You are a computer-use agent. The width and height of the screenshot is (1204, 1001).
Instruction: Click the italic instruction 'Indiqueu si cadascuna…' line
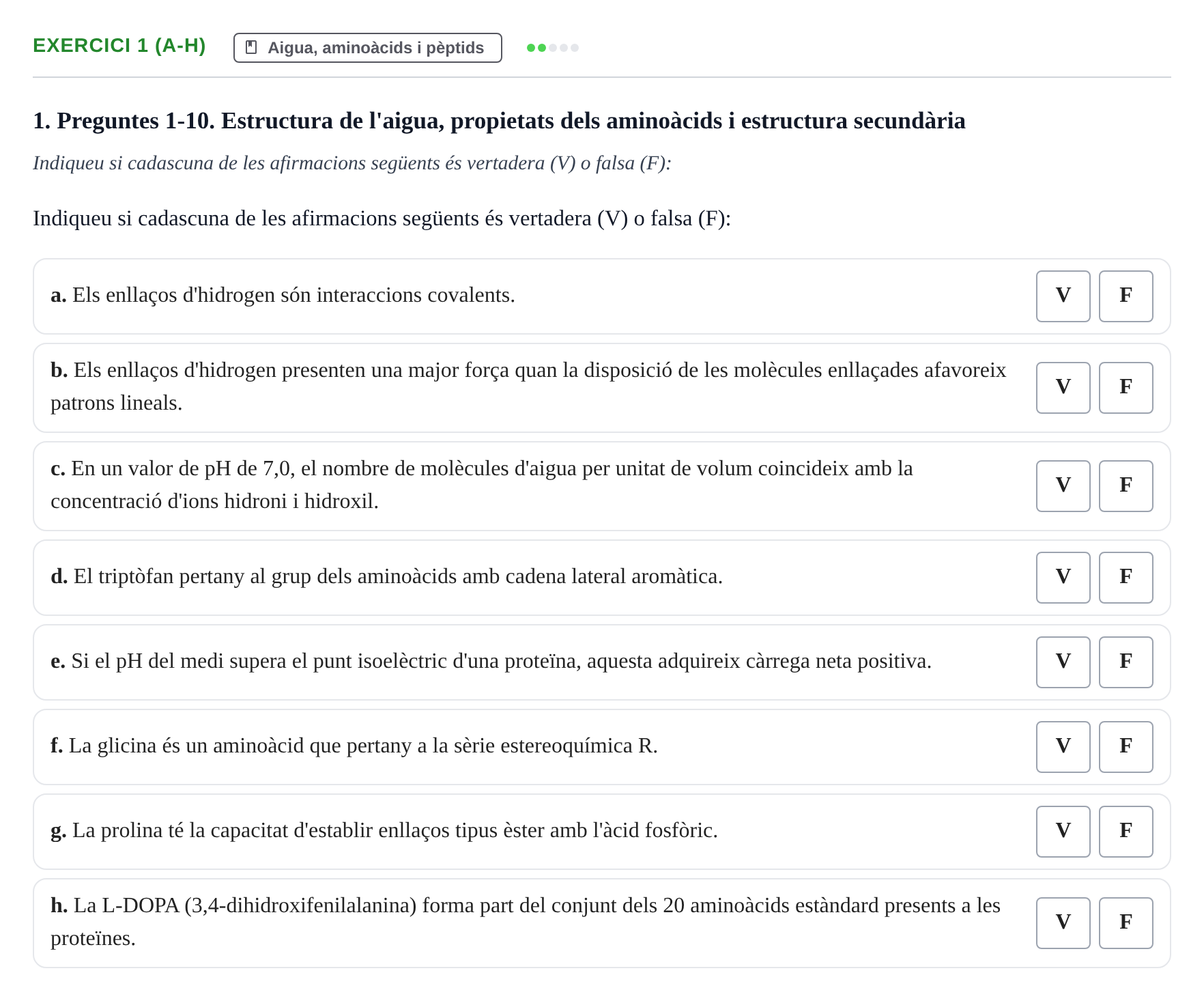click(352, 163)
